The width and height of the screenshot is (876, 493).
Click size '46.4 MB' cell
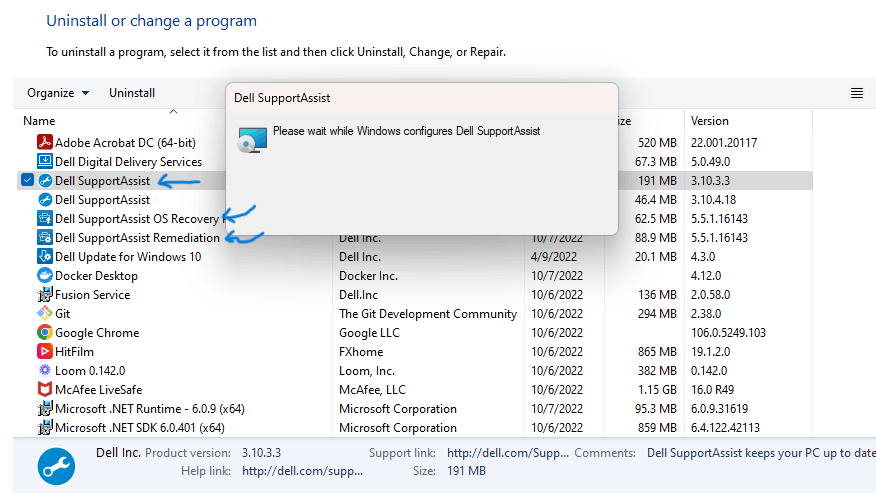click(655, 200)
